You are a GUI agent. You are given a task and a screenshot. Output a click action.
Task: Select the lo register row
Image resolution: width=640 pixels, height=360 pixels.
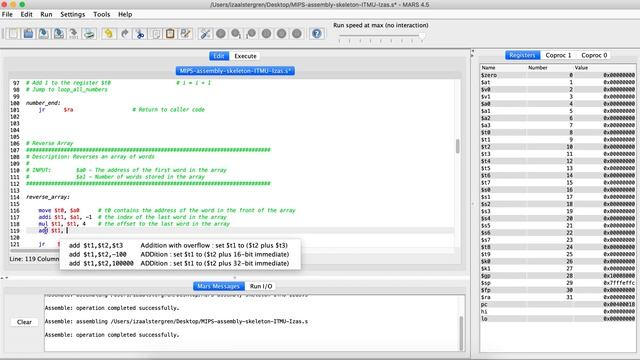coord(558,319)
